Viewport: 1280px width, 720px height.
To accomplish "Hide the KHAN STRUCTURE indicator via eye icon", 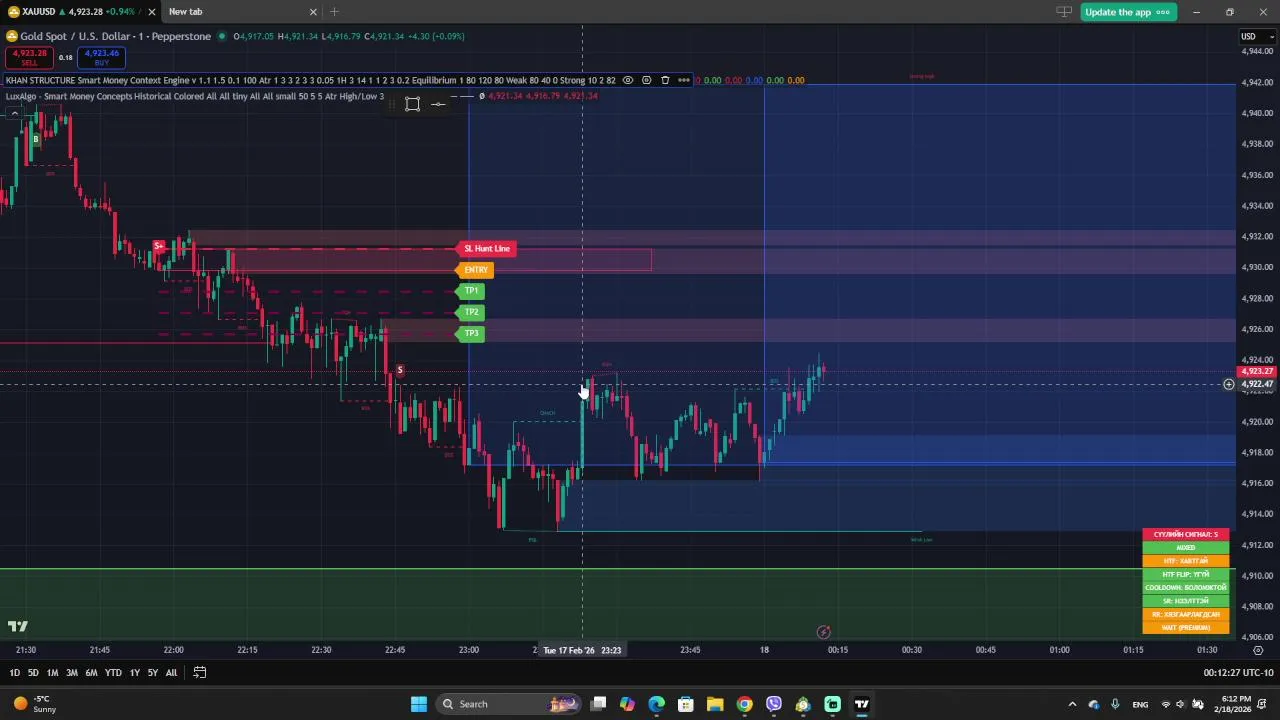I will click(x=628, y=80).
